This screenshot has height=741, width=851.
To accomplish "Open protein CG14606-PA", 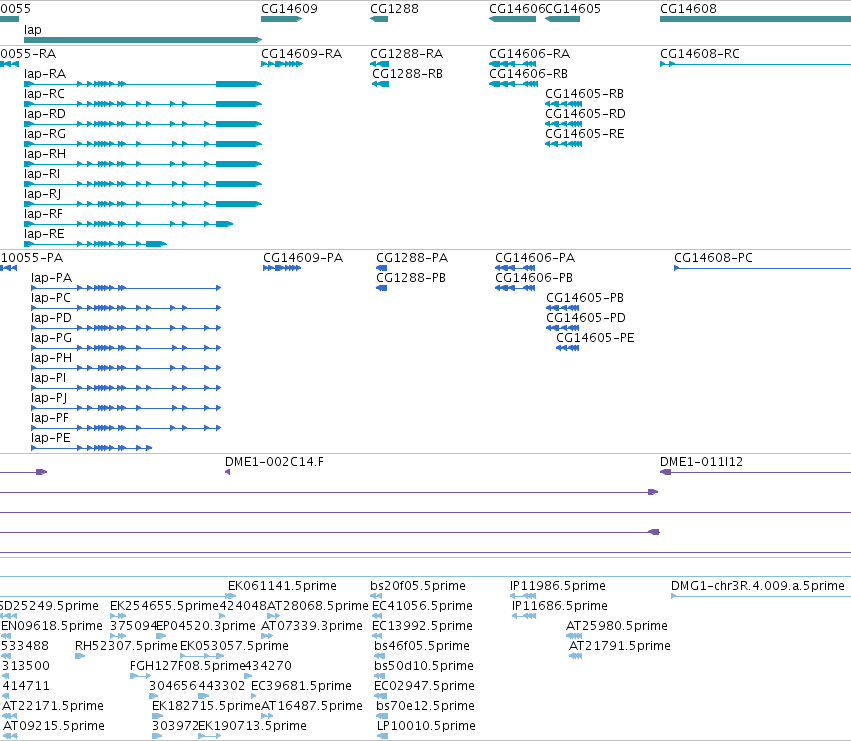I will (x=535, y=258).
